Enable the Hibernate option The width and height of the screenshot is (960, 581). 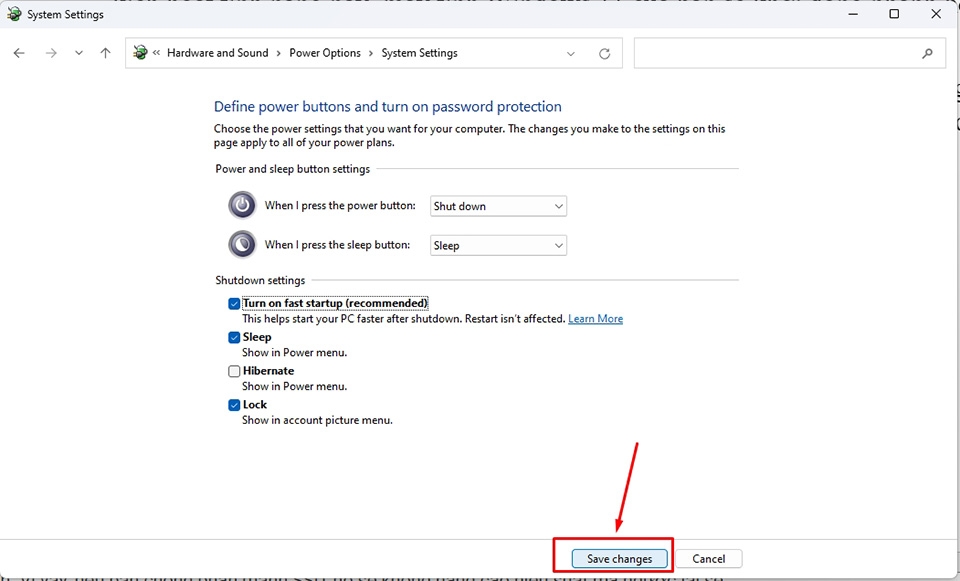233,370
